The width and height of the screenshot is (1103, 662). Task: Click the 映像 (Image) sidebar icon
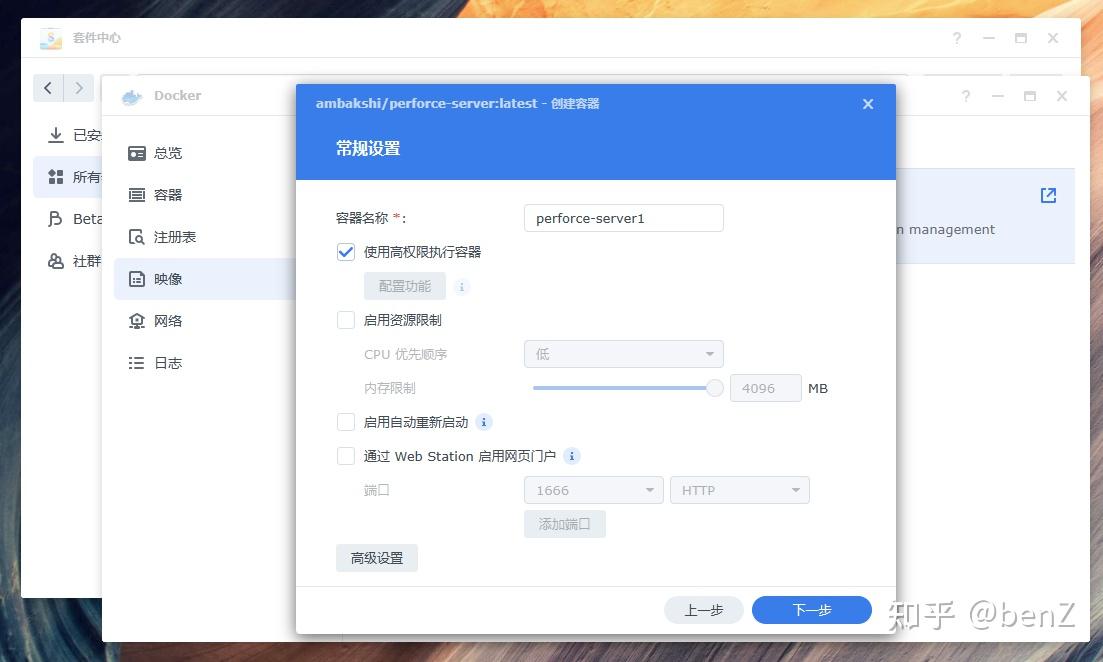tap(167, 279)
